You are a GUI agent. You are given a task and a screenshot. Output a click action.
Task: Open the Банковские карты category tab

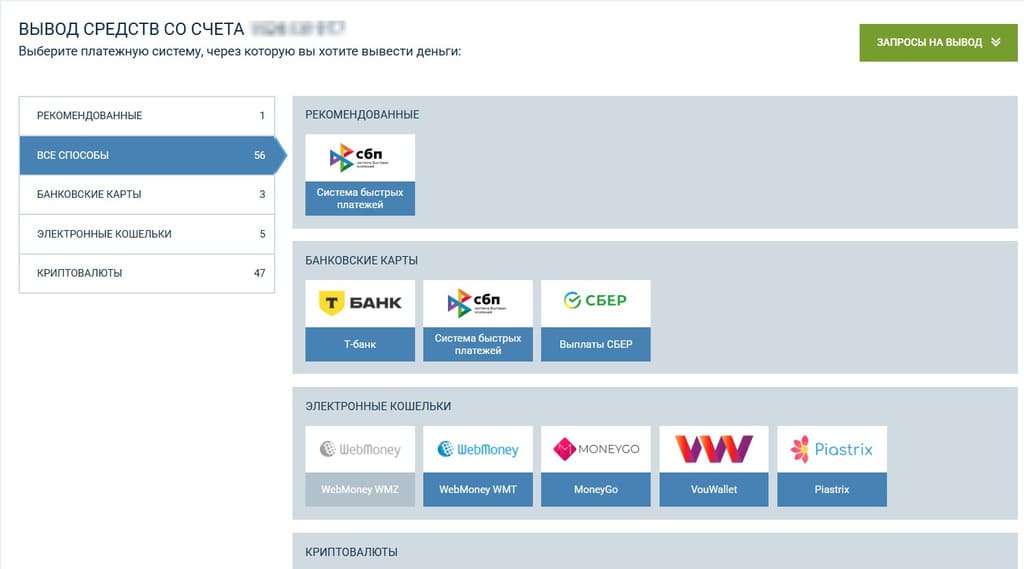(147, 195)
